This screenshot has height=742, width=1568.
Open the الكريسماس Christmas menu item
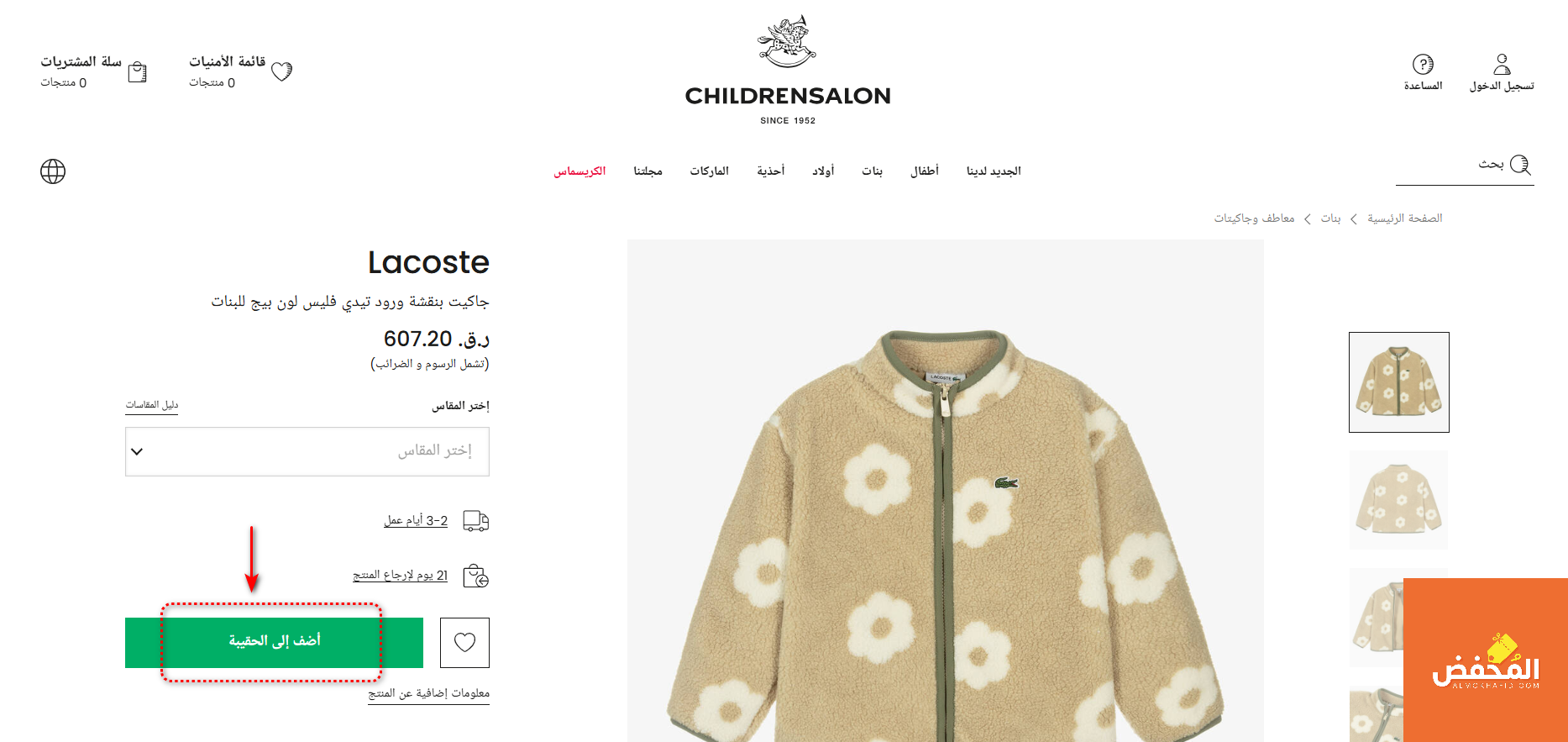click(579, 171)
